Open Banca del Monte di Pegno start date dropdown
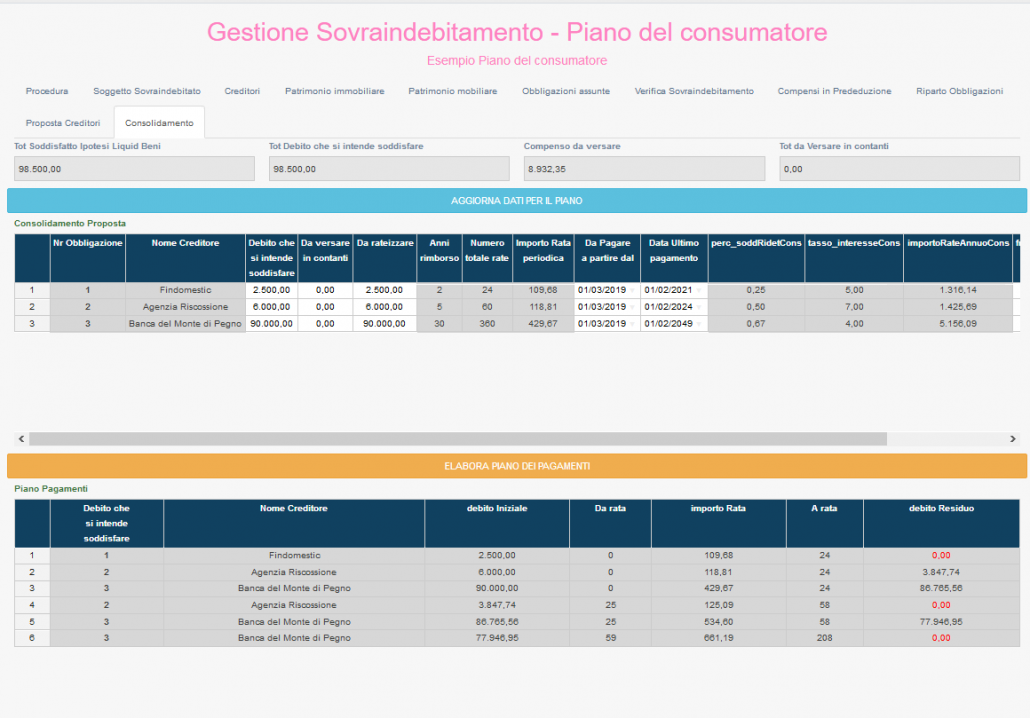Image resolution: width=1030 pixels, height=718 pixels. tap(632, 324)
